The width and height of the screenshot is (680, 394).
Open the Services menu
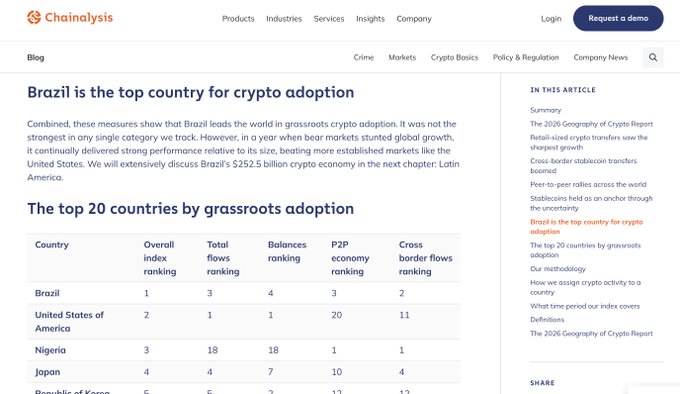(x=329, y=19)
